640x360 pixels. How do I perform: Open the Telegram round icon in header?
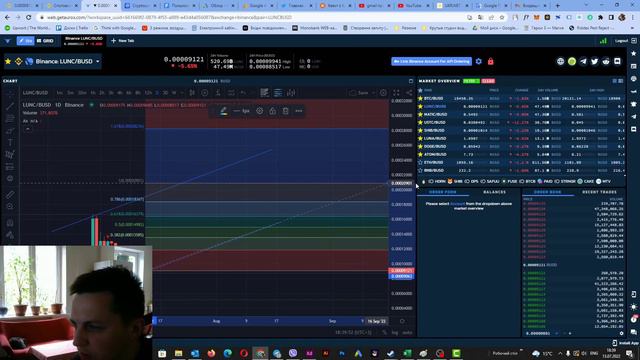tap(583, 61)
